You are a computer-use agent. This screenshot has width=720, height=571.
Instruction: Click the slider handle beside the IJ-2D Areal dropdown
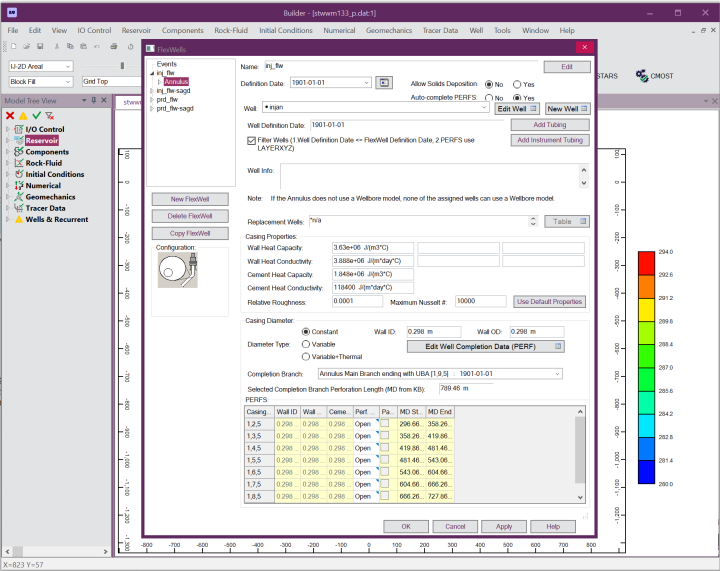click(x=122, y=66)
